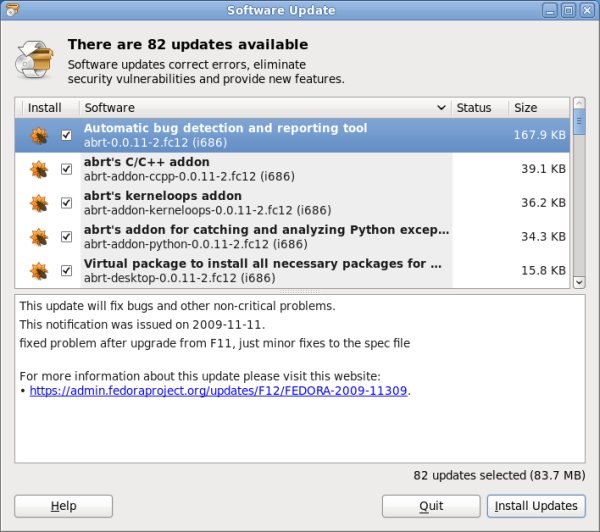This screenshot has width=600, height=532.
Task: Click the Quit button
Action: (431, 506)
